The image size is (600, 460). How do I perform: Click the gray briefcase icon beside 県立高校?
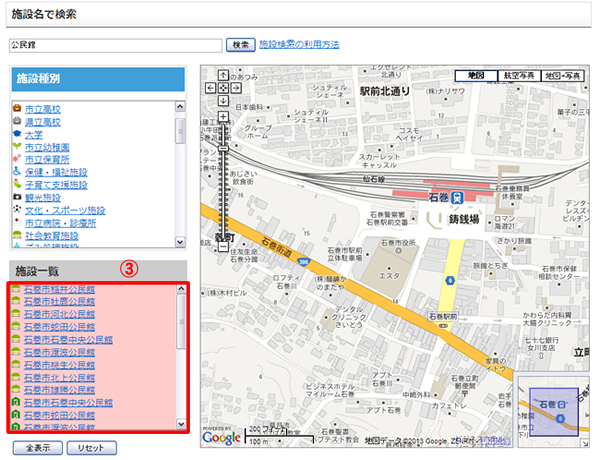pyautogui.click(x=17, y=121)
